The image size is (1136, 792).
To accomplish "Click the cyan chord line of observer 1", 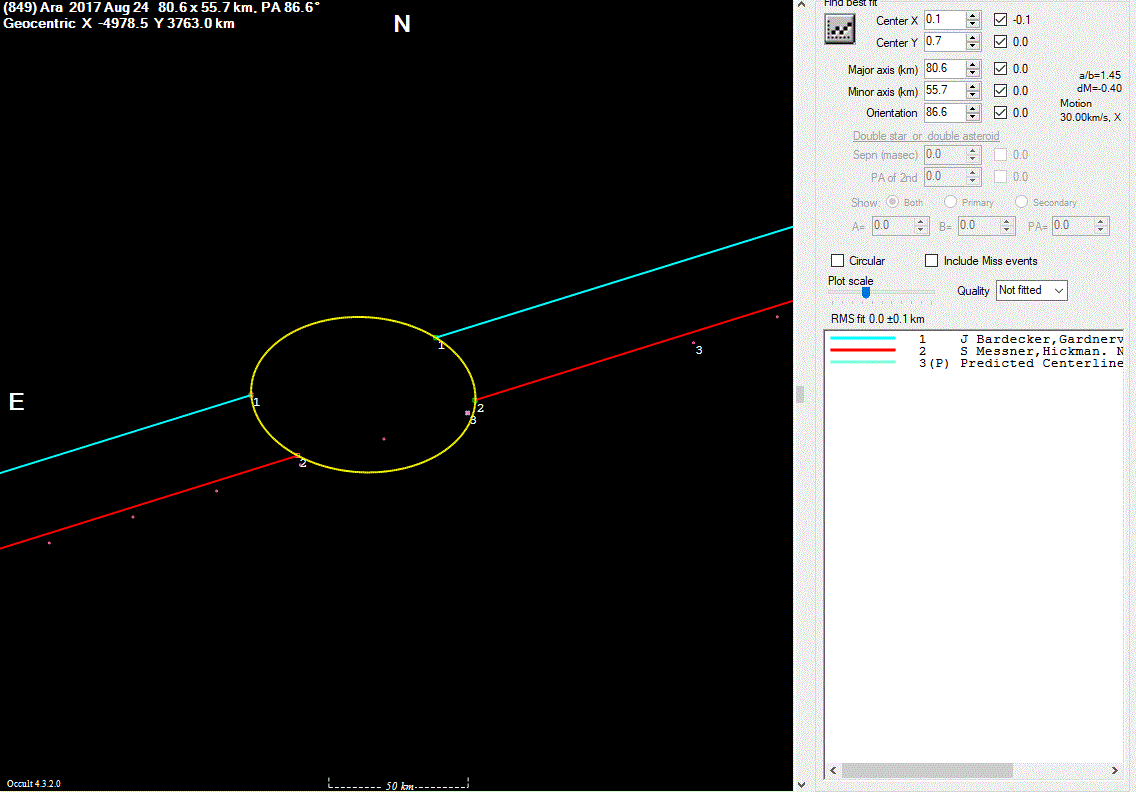I will [x=616, y=283].
